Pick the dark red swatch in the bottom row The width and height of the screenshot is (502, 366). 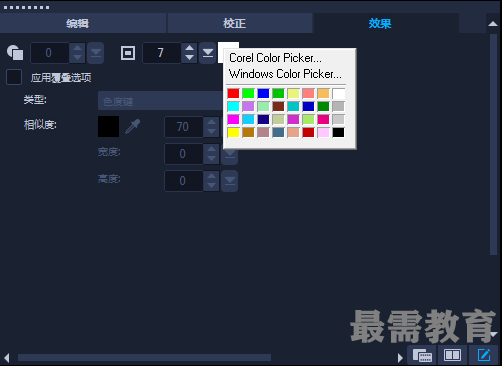[308, 132]
